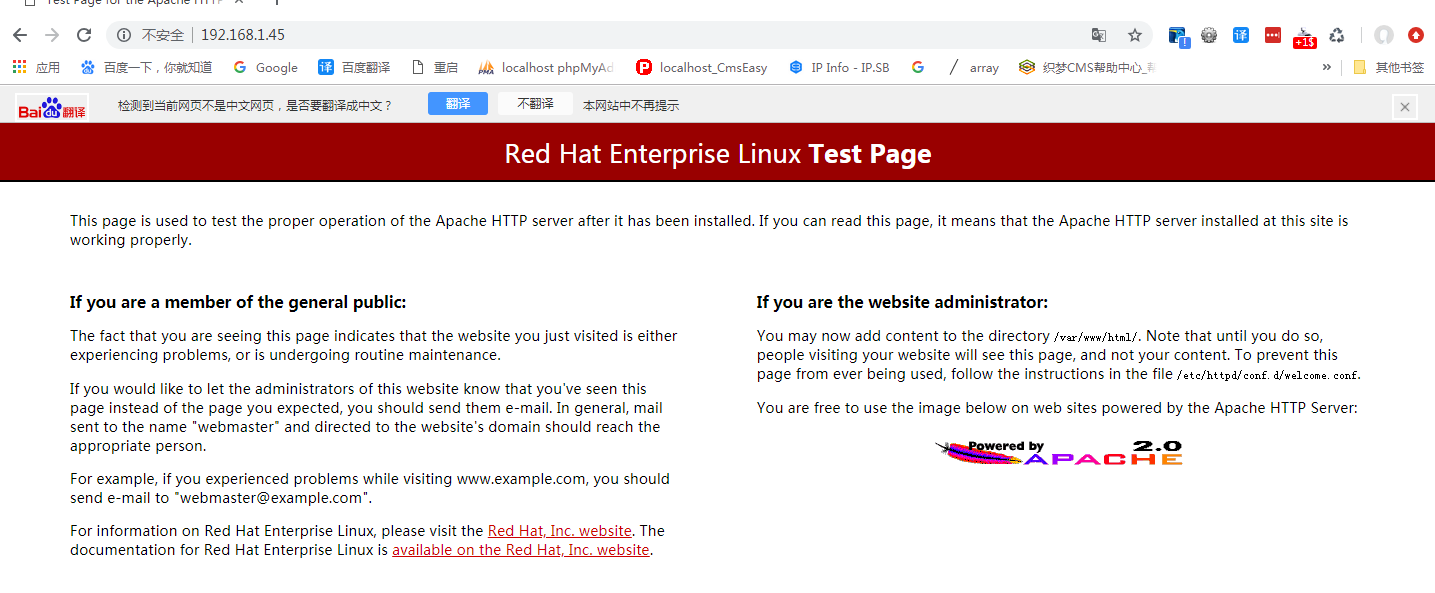
Task: Click the Powered by Apache 2.0 image
Action: coord(1059,453)
